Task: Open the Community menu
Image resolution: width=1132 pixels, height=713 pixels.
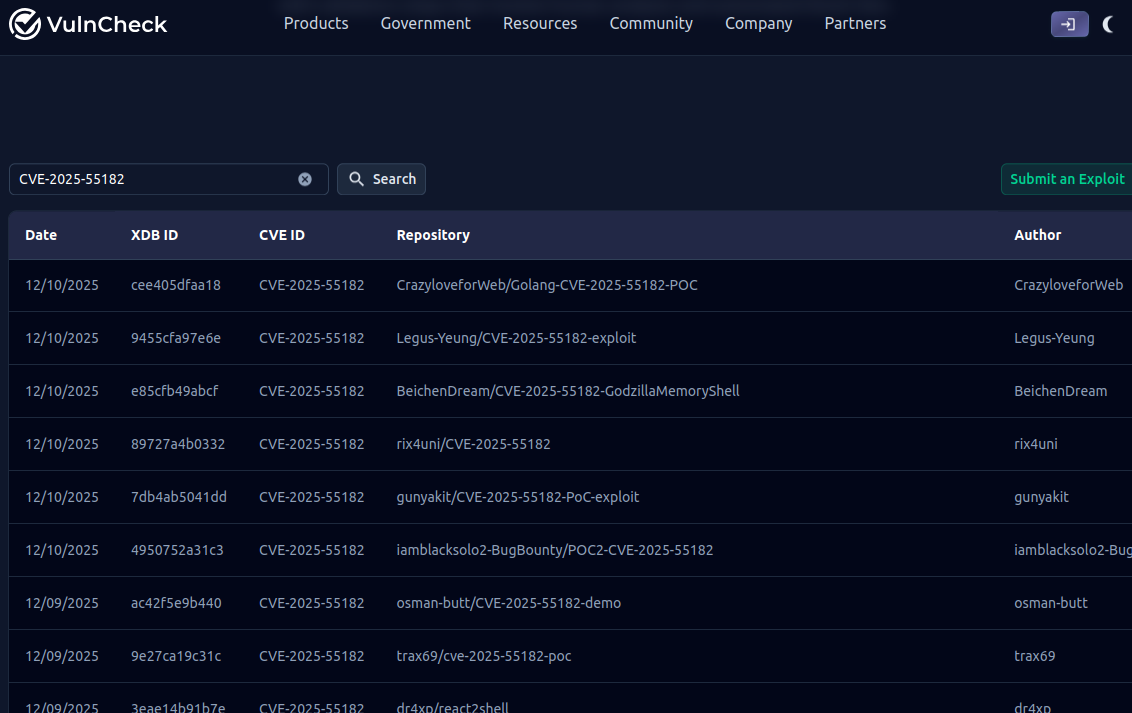Action: (651, 23)
